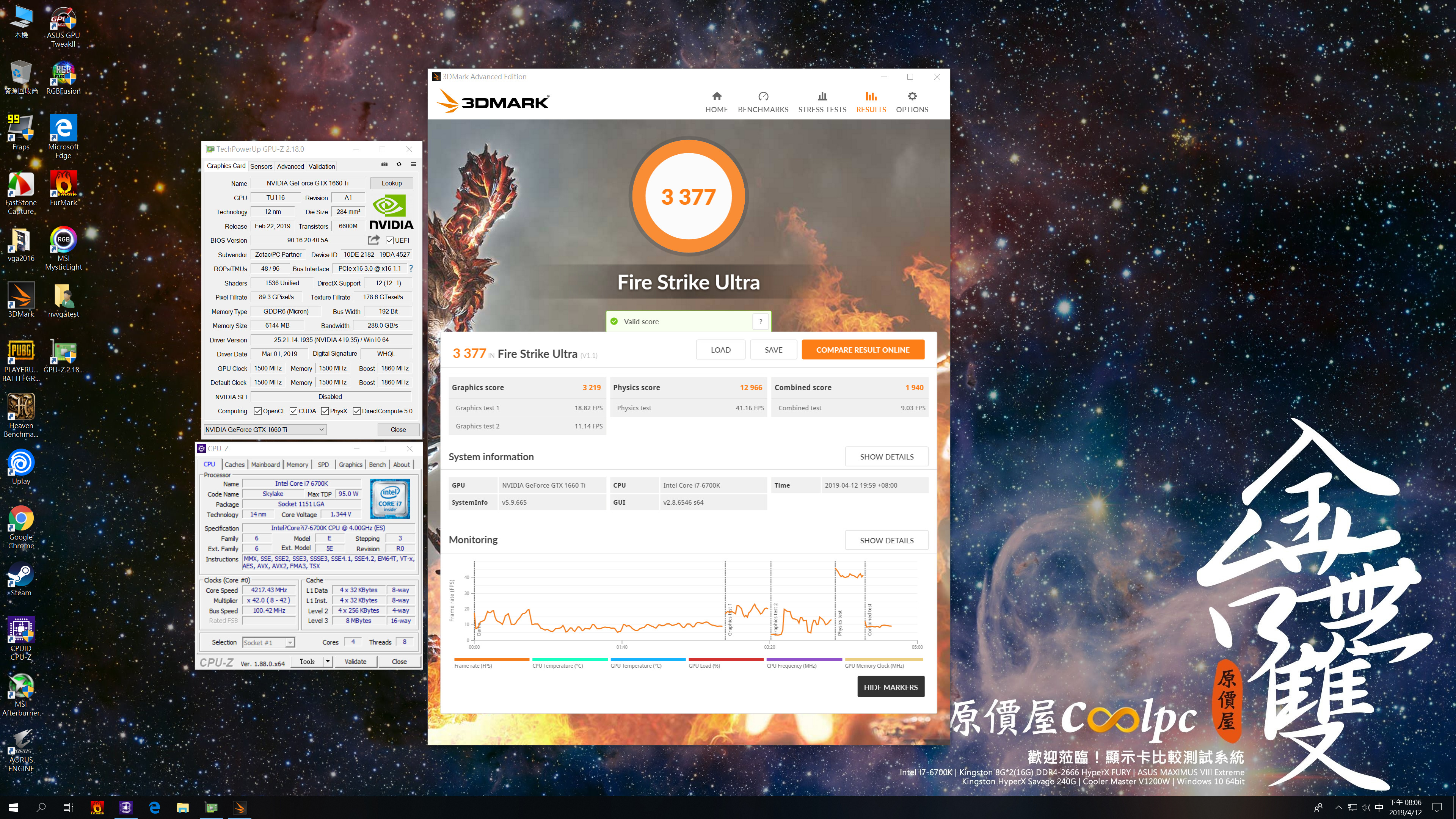This screenshot has height=819, width=1456.
Task: Open Fraps desktop shortcut
Action: 21,133
